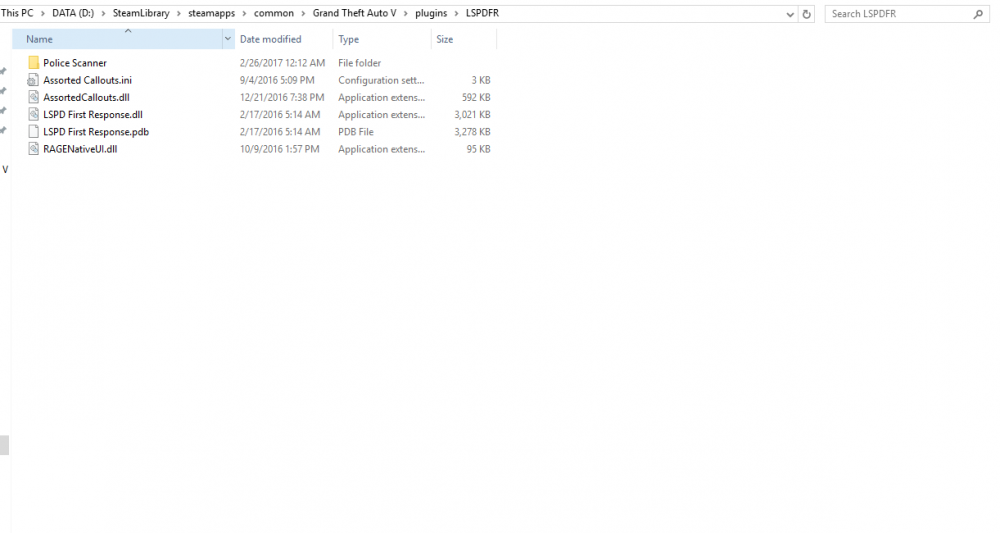This screenshot has height=533, width=1000.
Task: Click date 9/4/2016 5:09 PM
Action: coord(277,80)
